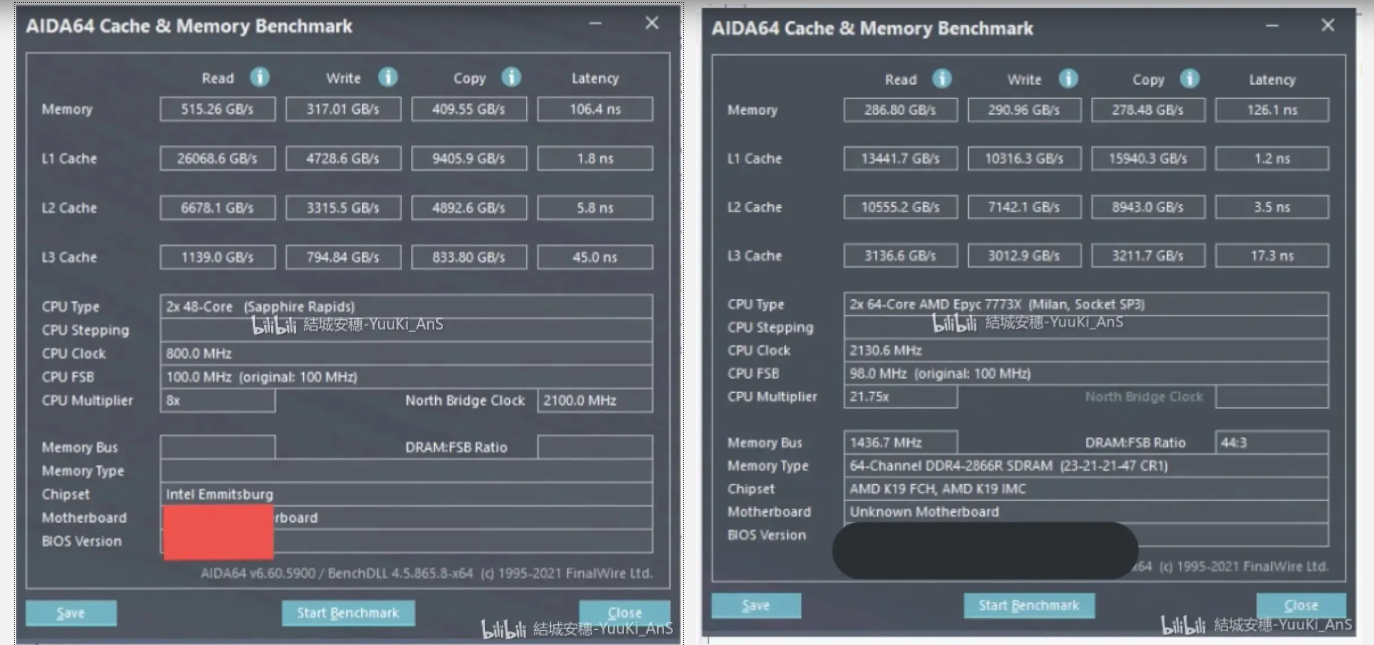This screenshot has height=645, width=1374.
Task: Click North Bridge Clock value 2100.0 MHz
Action: click(595, 400)
